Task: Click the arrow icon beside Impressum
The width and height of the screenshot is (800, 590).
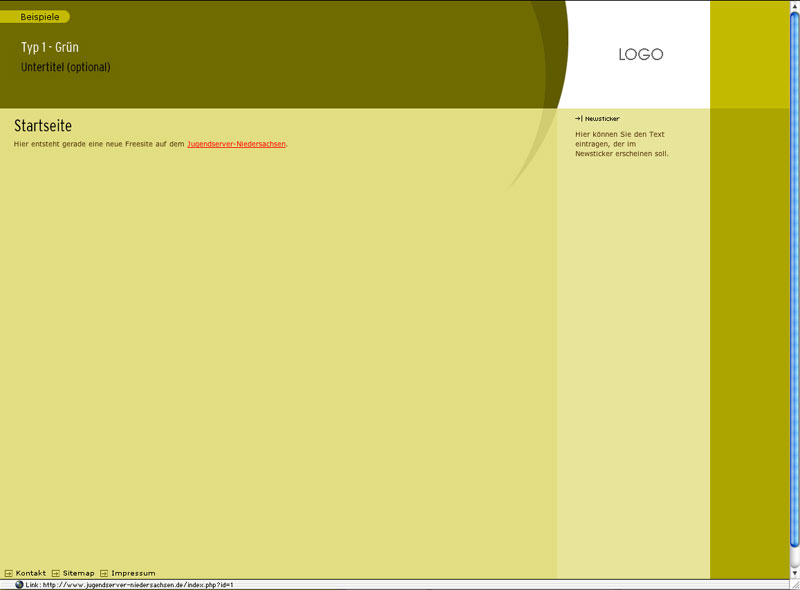Action: (104, 573)
